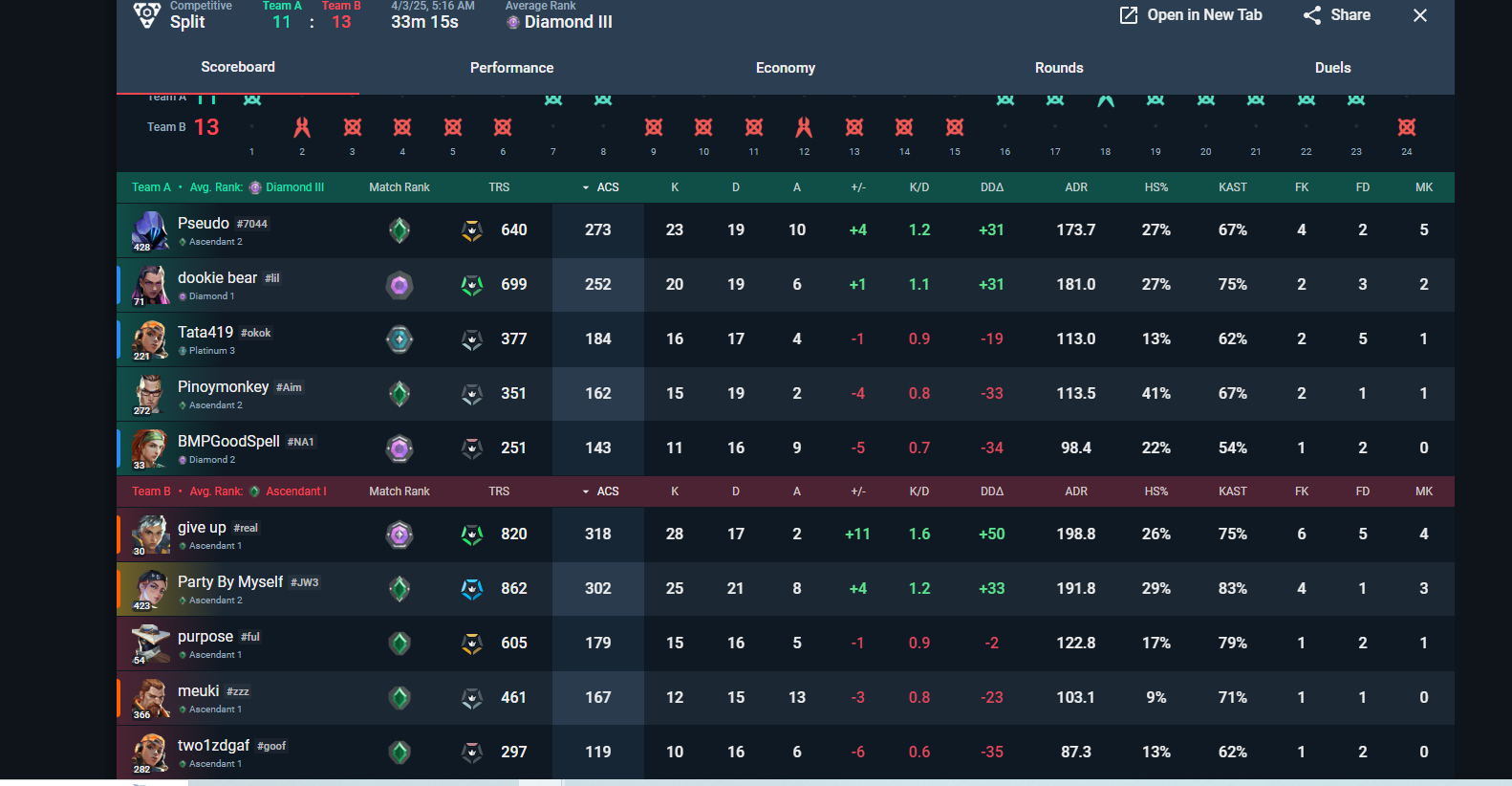Screen dimensions: 1512x786
Task: Open the Duels tab
Action: (1332, 68)
